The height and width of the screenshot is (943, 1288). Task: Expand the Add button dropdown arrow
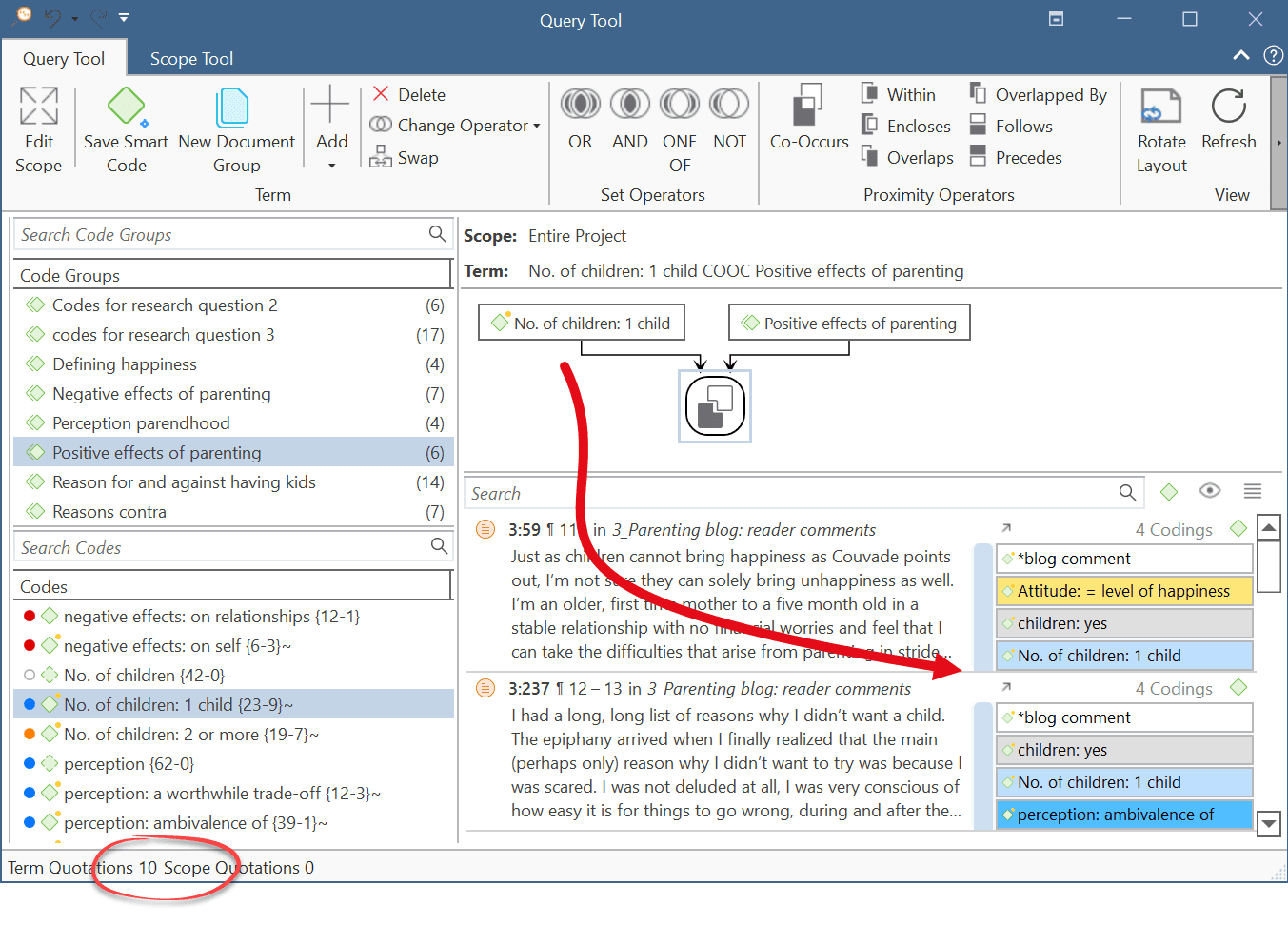coord(331,166)
